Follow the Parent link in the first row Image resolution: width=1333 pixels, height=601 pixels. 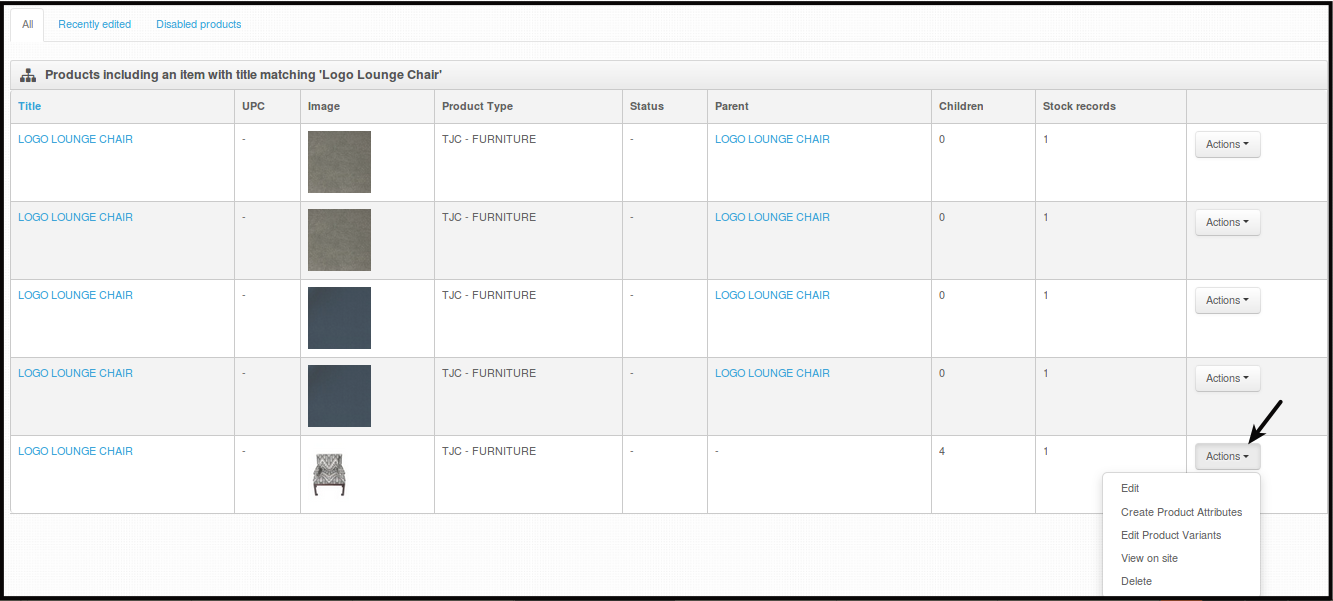772,139
